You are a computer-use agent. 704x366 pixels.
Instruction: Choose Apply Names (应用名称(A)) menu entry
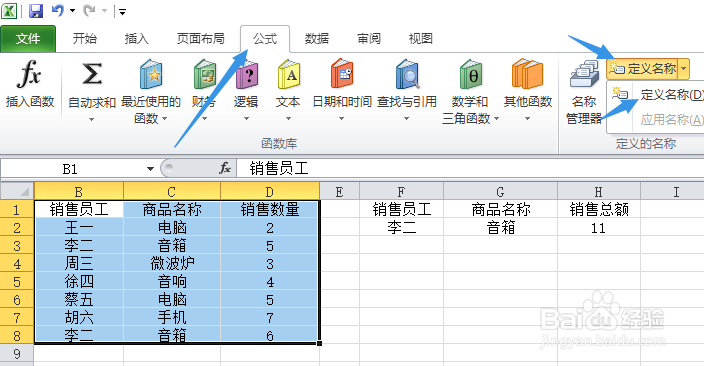[x=657, y=119]
